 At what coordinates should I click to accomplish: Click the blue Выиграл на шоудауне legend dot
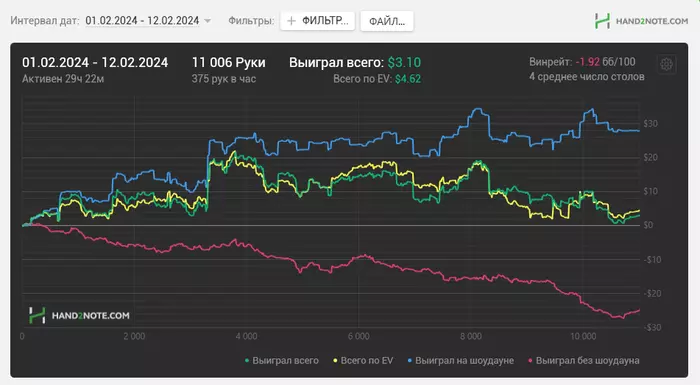(410, 360)
